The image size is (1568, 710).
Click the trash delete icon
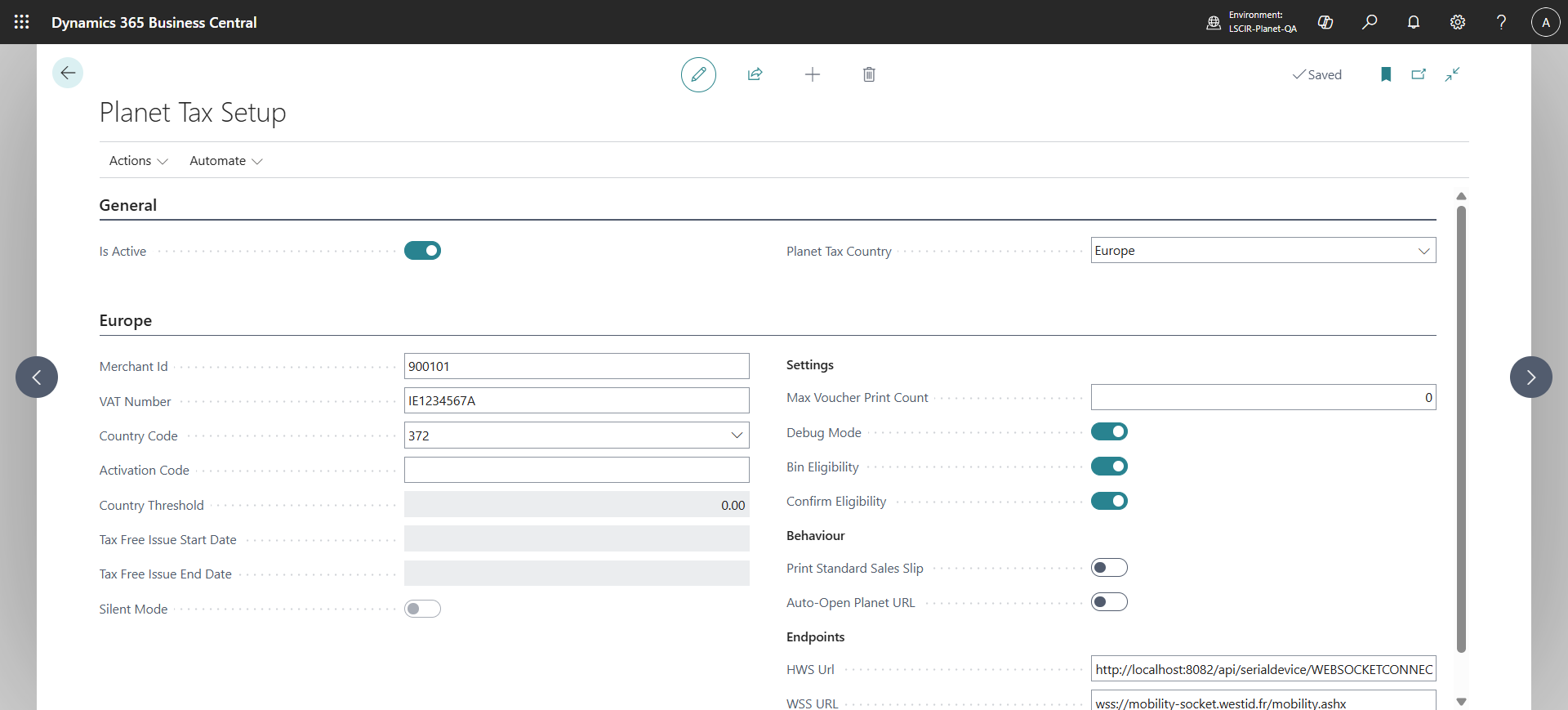869,74
